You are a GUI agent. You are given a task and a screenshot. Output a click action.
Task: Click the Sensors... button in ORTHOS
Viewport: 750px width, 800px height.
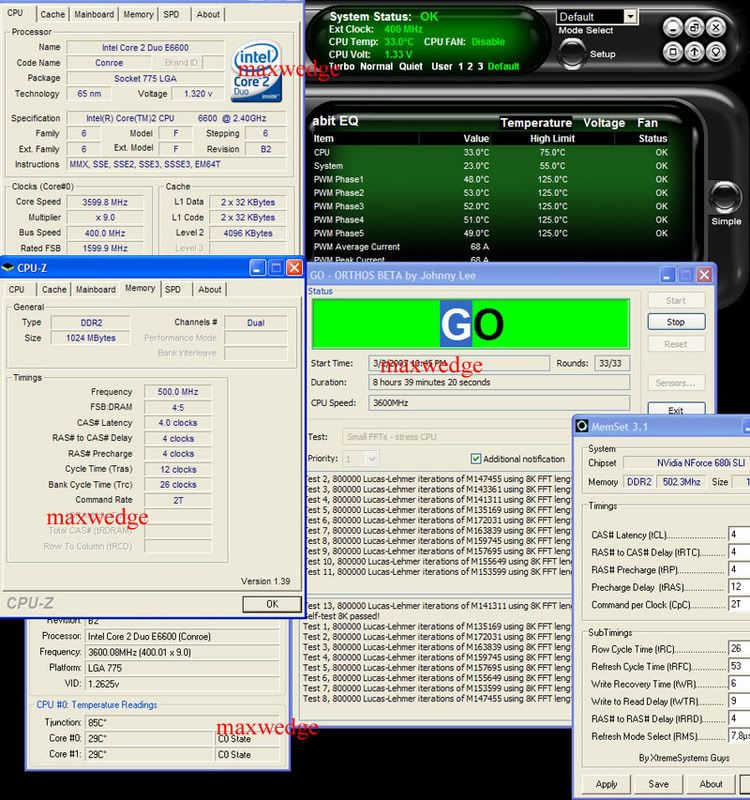[676, 383]
